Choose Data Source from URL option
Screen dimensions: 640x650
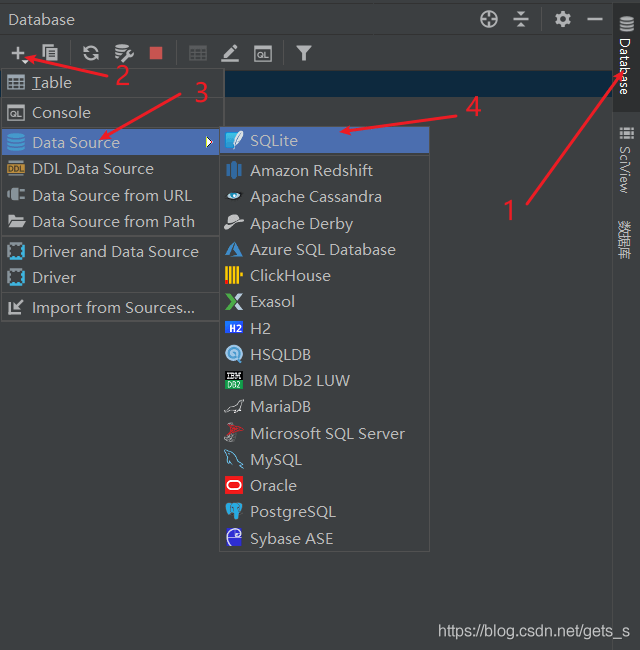pyautogui.click(x=111, y=195)
